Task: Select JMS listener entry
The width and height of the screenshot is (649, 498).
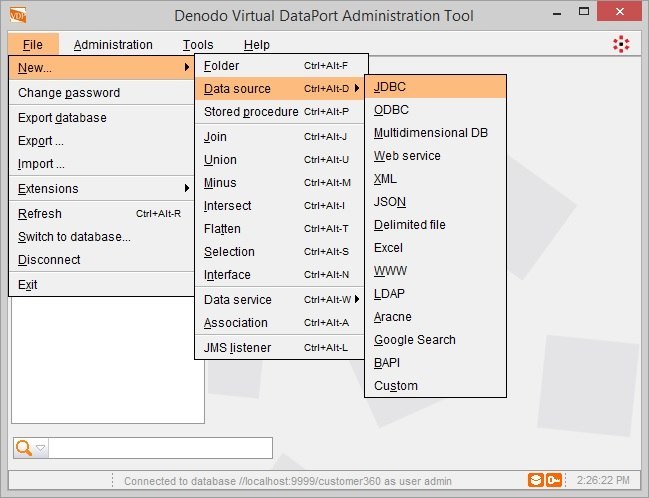Action: 281,348
